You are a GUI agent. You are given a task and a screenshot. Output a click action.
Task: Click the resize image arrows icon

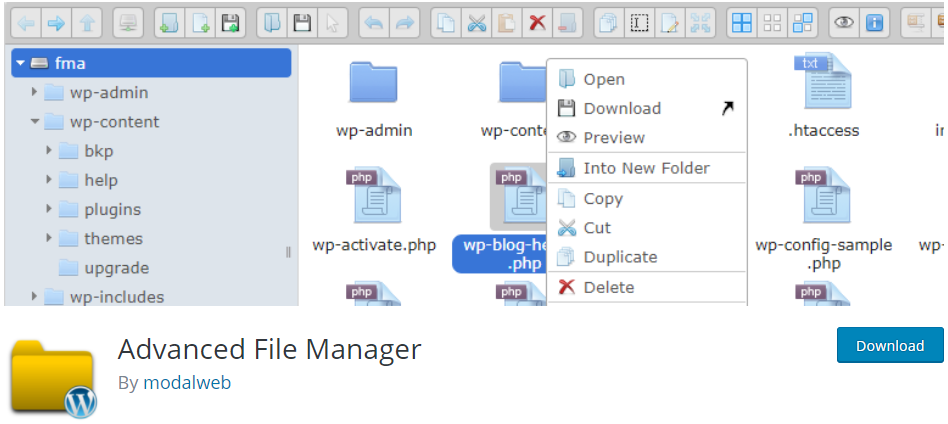pos(701,24)
